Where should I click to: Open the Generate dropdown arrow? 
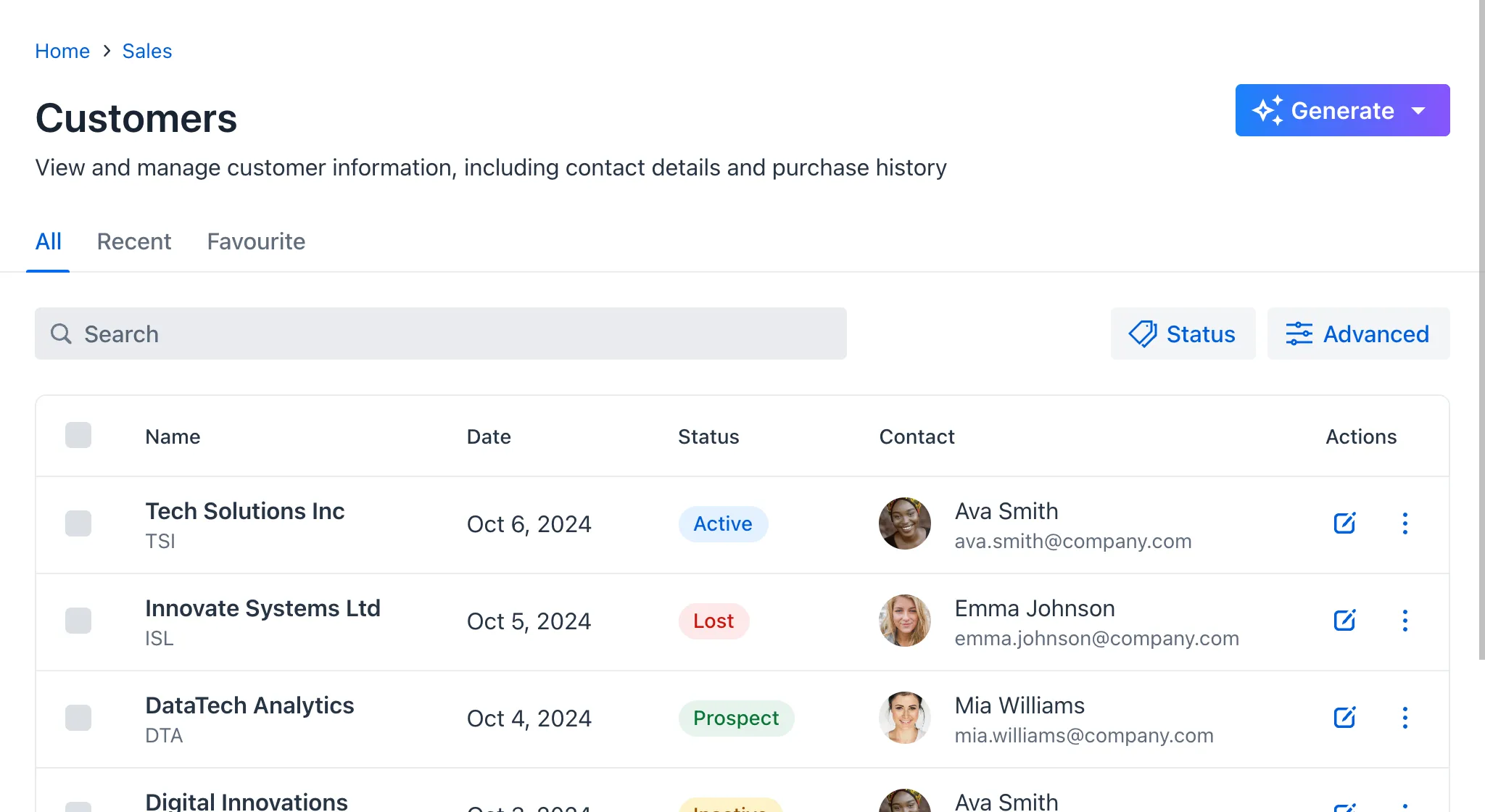coord(1419,111)
